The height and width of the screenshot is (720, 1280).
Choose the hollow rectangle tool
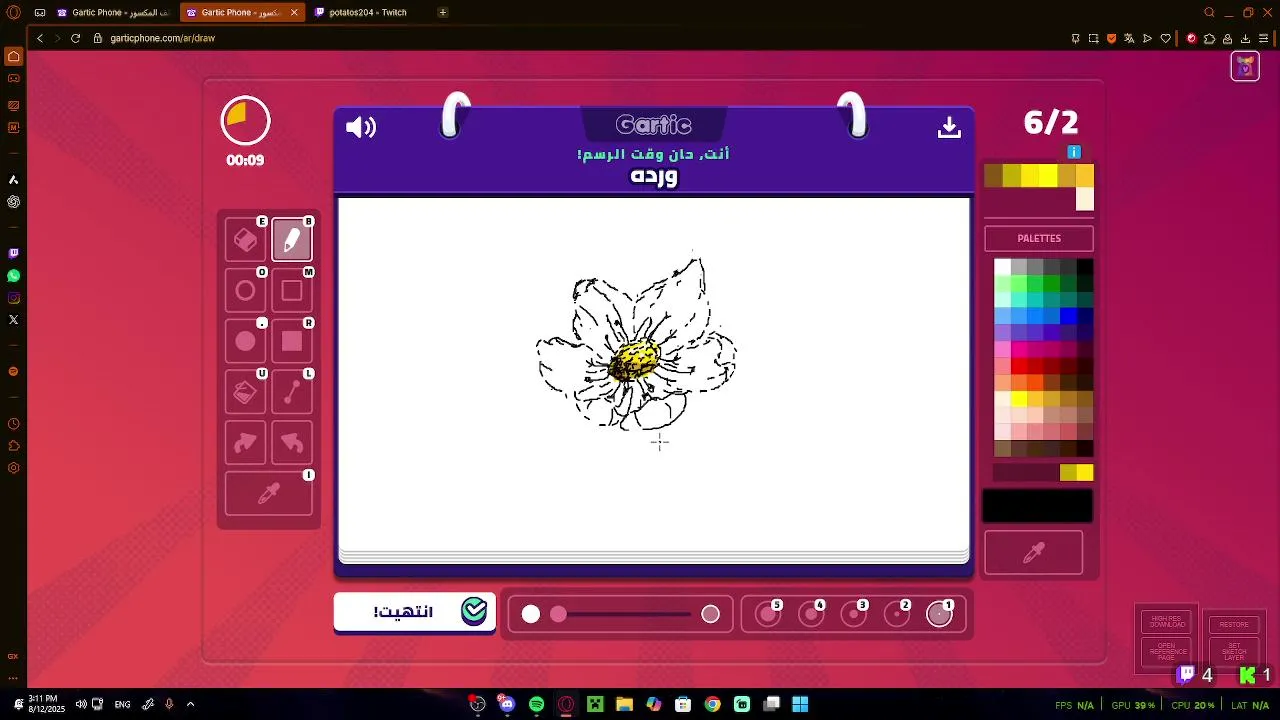[292, 291]
